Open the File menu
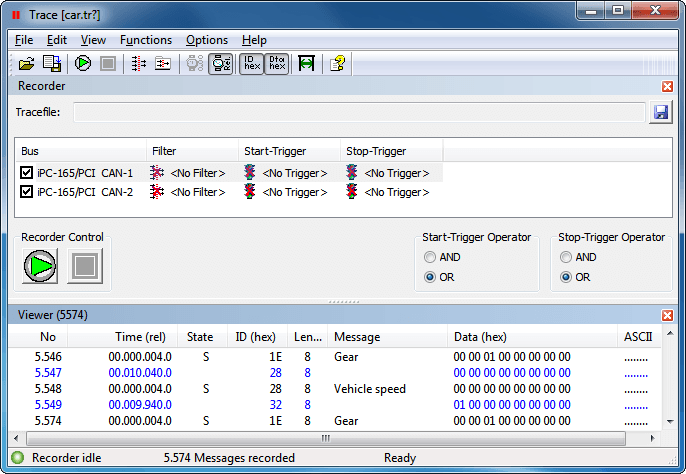The image size is (686, 474). point(24,40)
